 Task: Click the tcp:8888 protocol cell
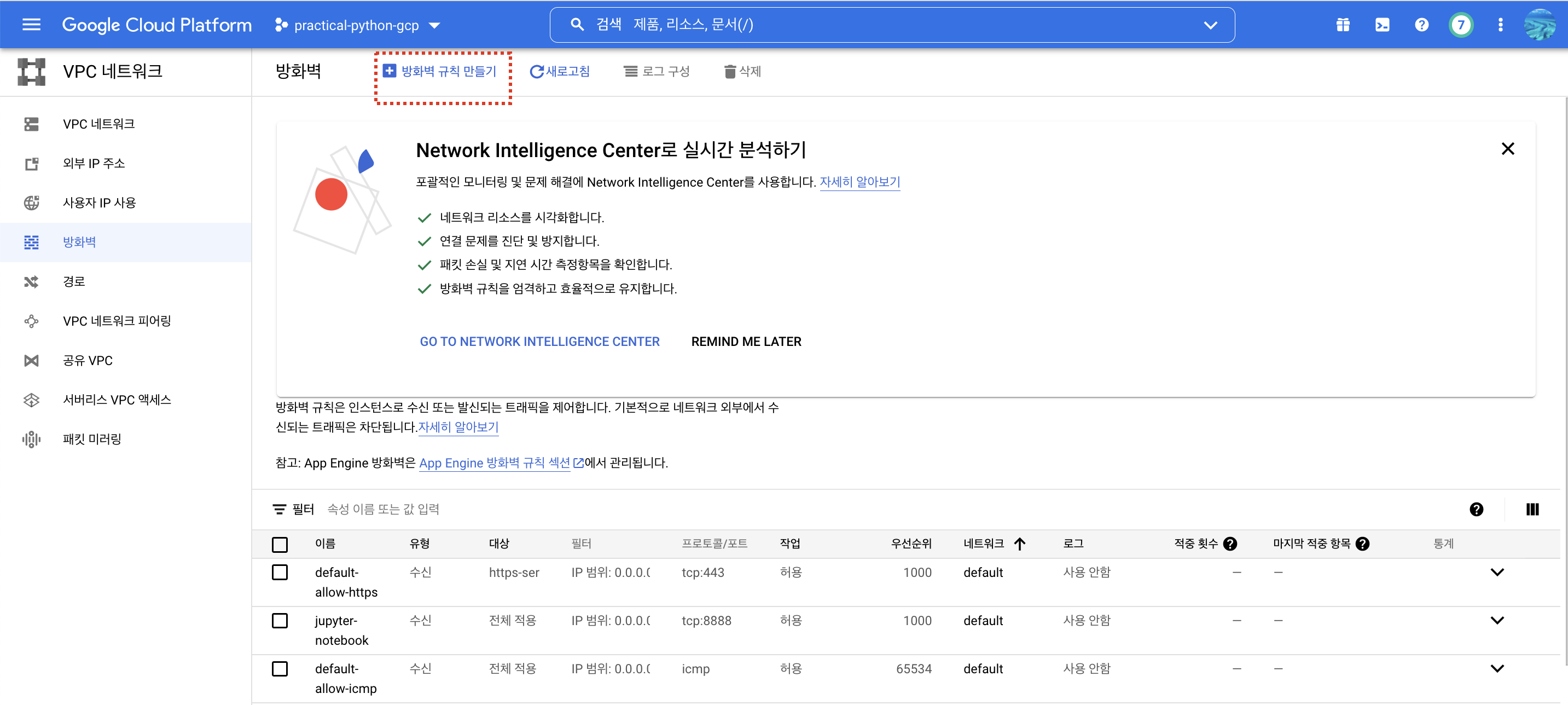pos(706,620)
